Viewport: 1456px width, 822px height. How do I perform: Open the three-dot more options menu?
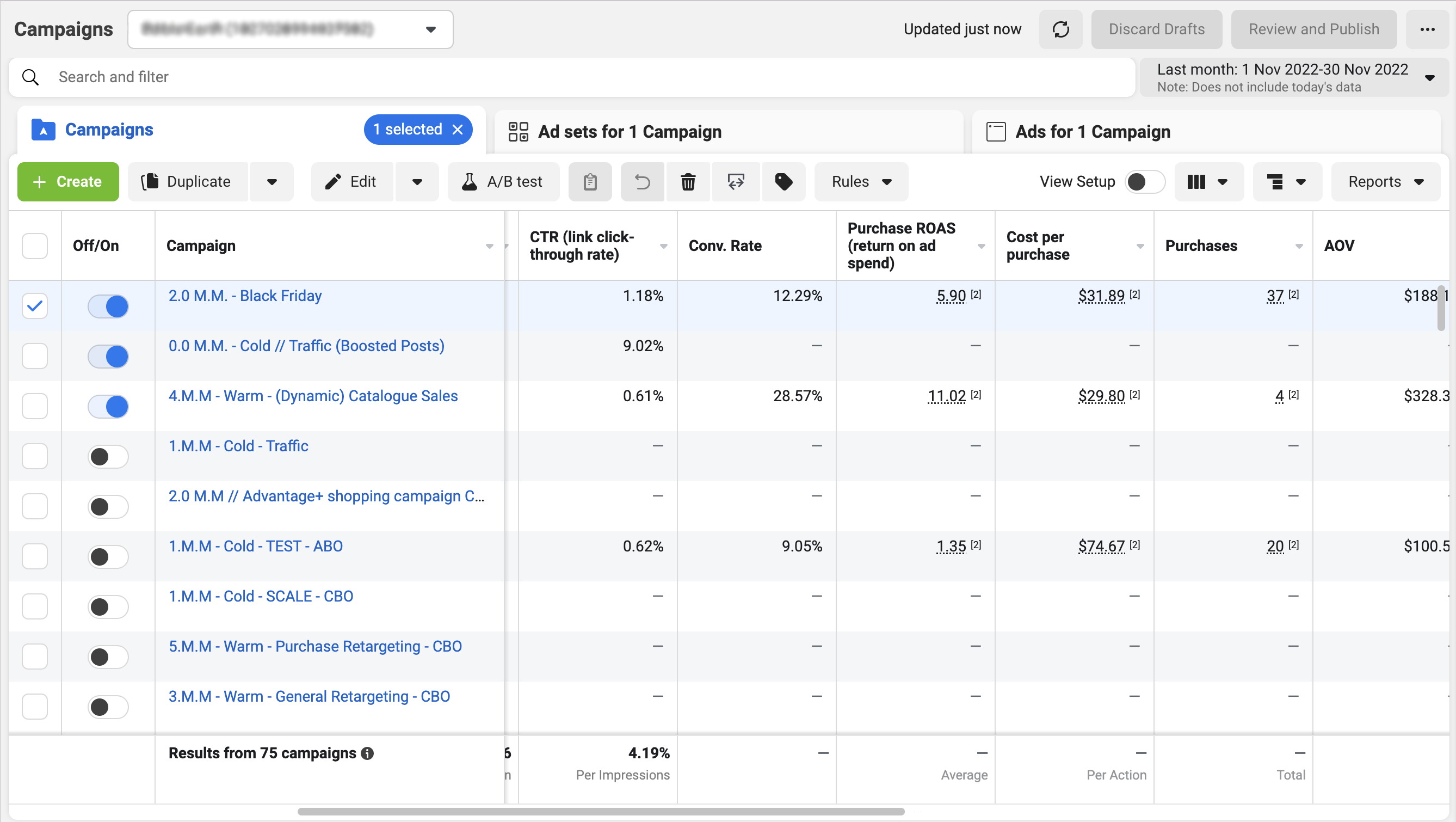click(1427, 29)
